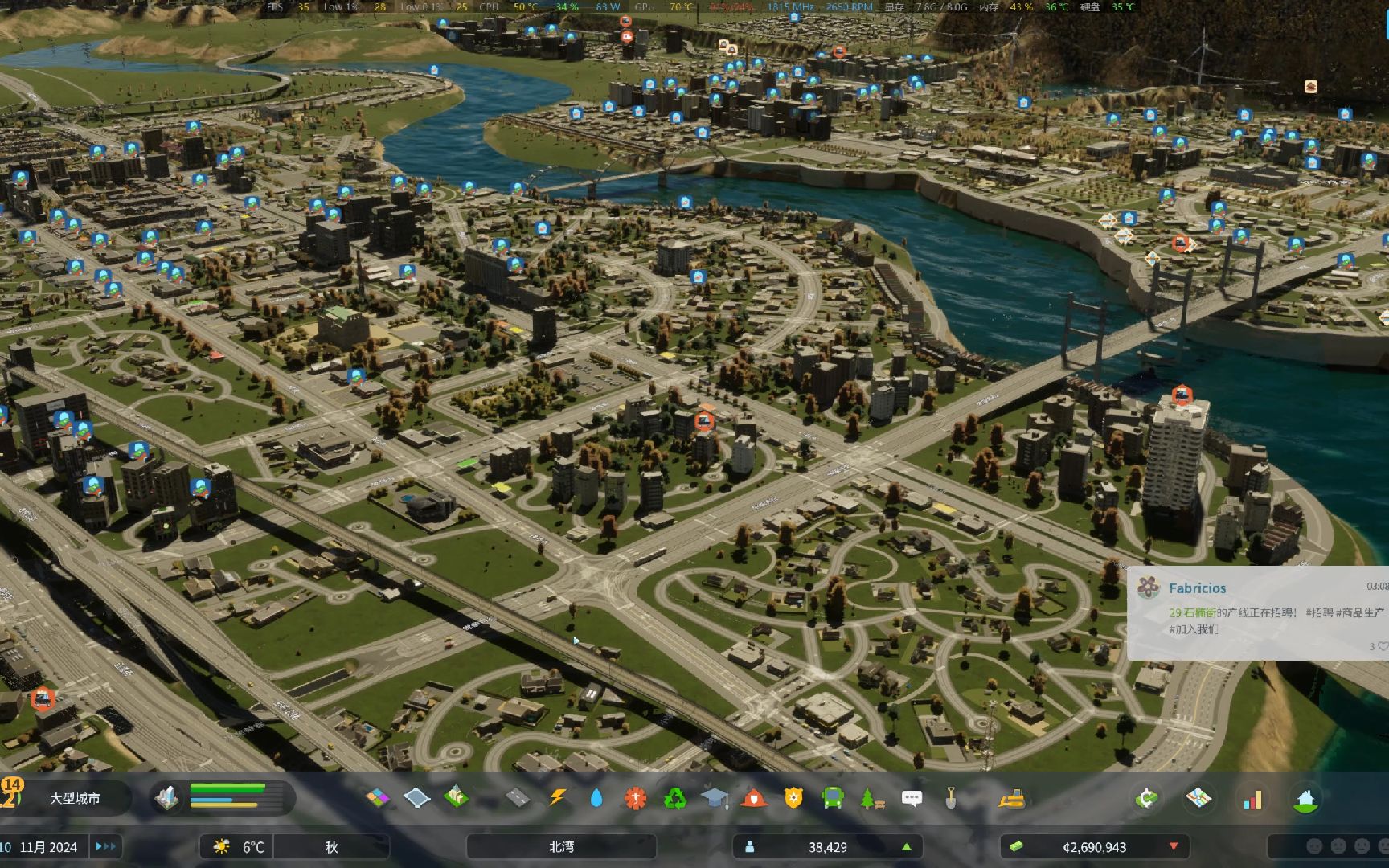Click the 北湾 city name field
The image size is (1389, 868).
pyautogui.click(x=561, y=847)
